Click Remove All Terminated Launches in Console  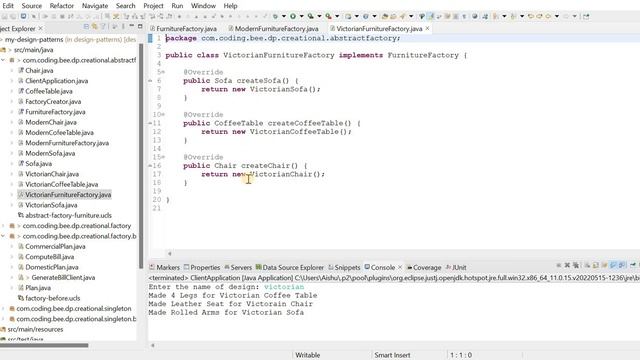pyautogui.click(x=576, y=265)
